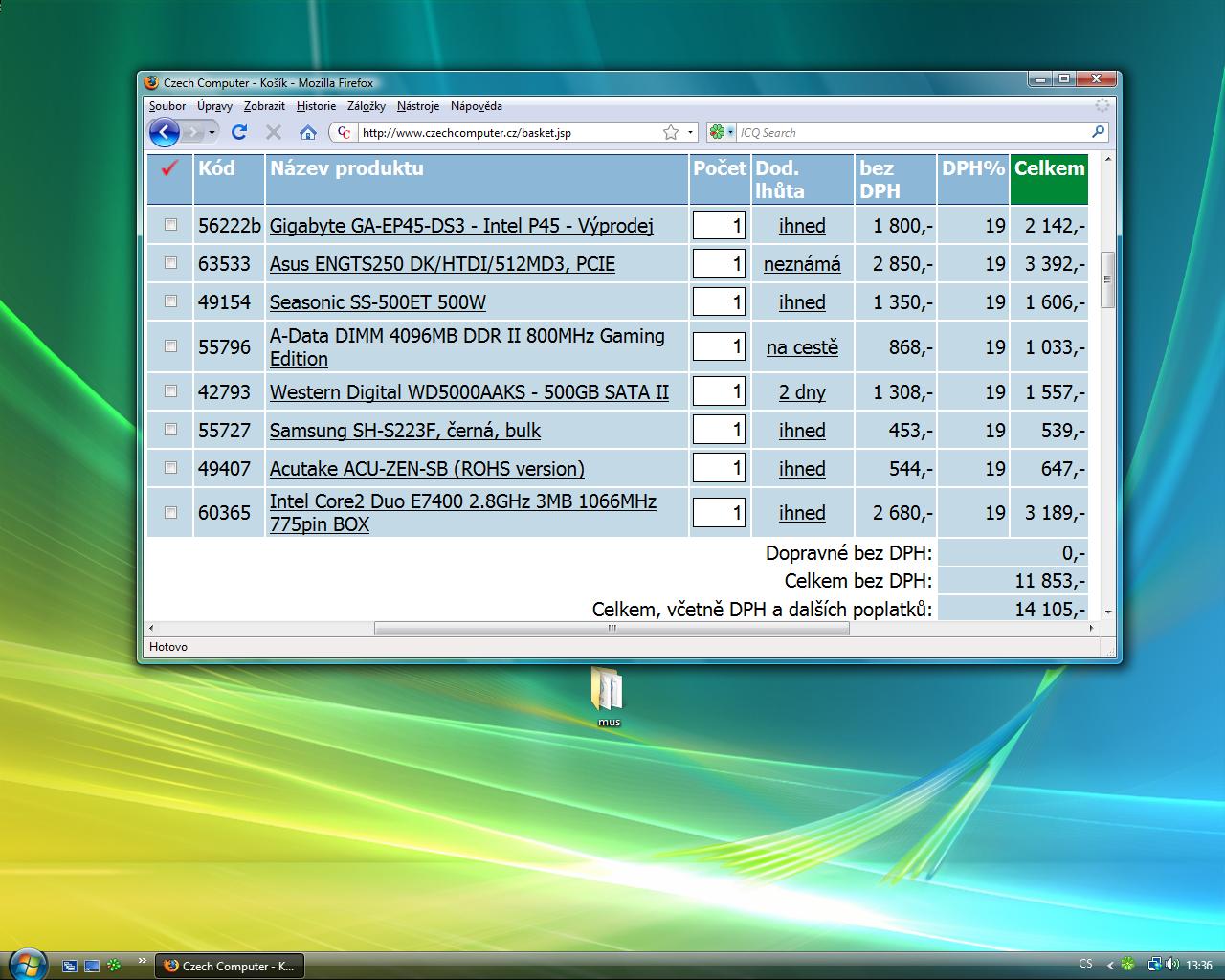Open the Nástroje menu
Viewport: 1225px width, 980px height.
(x=417, y=106)
